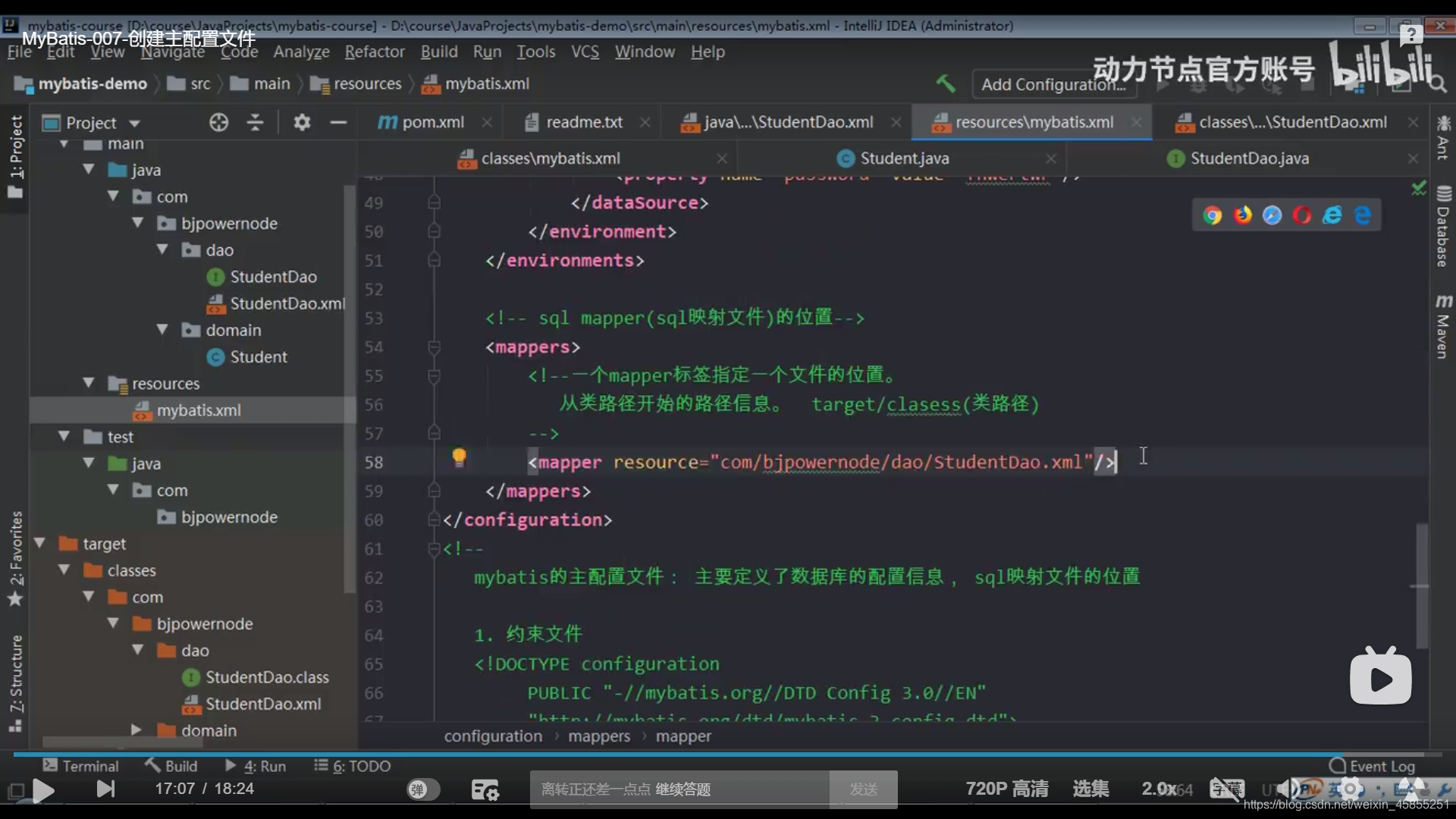The height and width of the screenshot is (819, 1456).
Task: Toggle subtitles button in player
Action: pos(1227,789)
